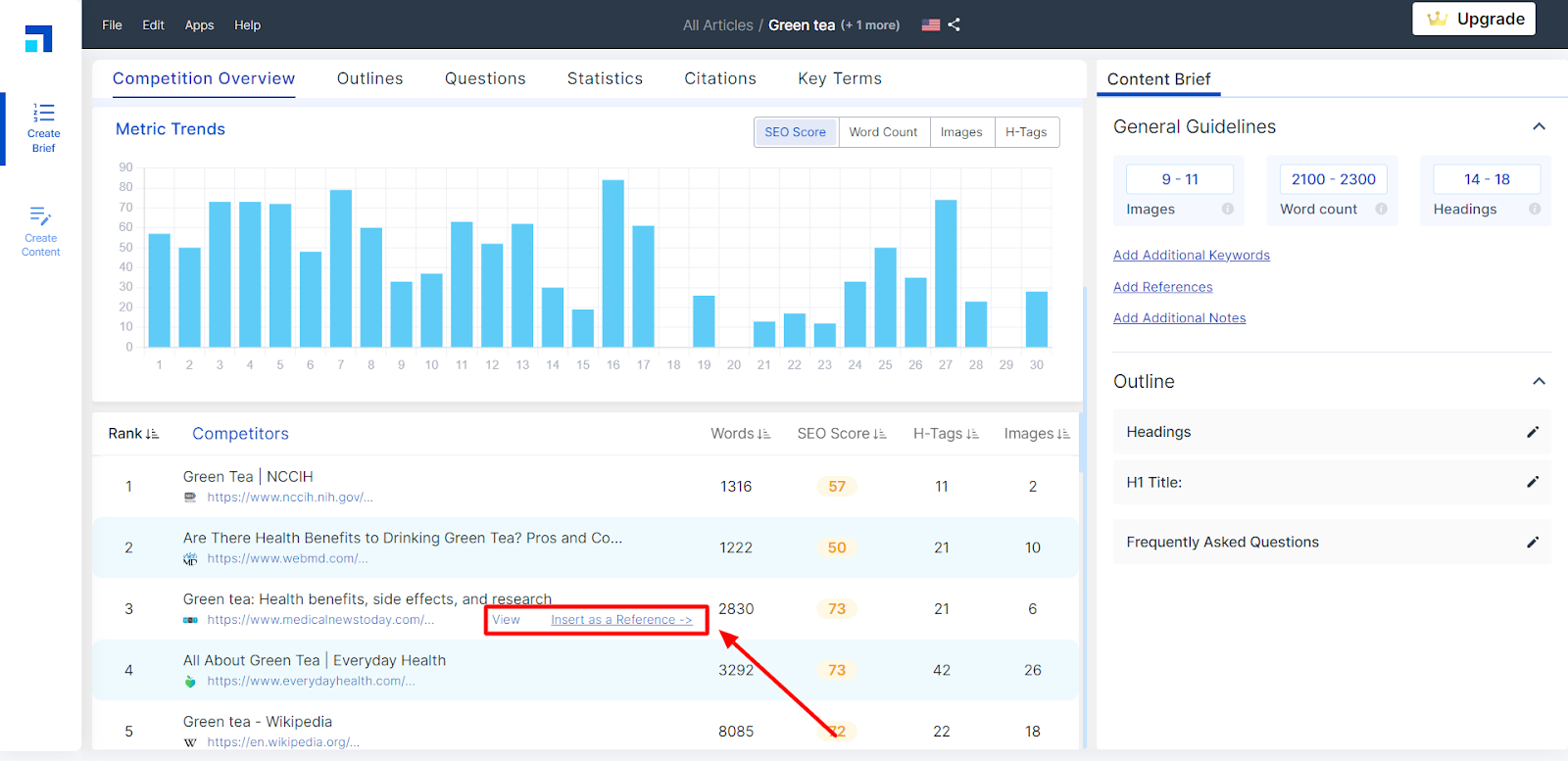Click Add Additional Notes link
The image size is (1568, 761).
tap(1180, 318)
